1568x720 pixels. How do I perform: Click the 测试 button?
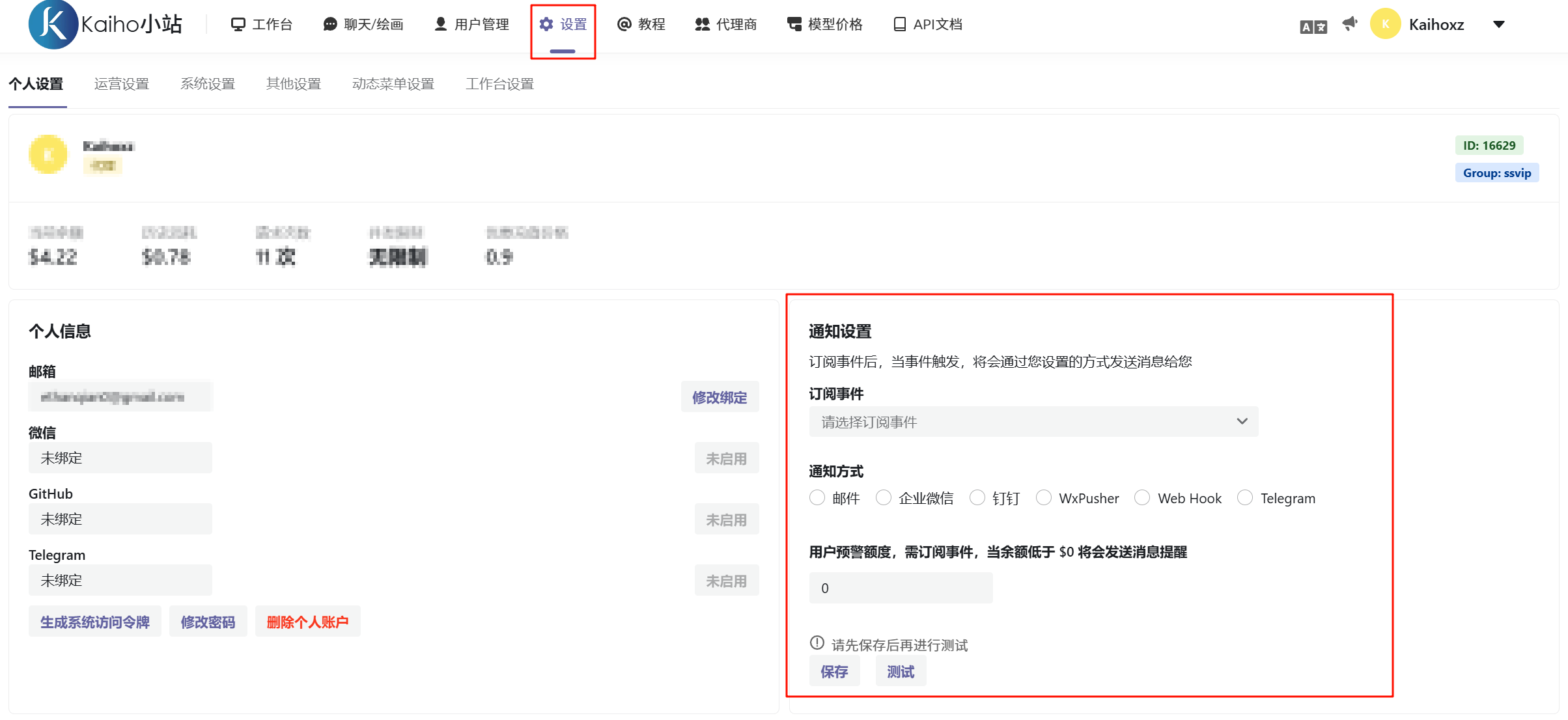point(901,671)
